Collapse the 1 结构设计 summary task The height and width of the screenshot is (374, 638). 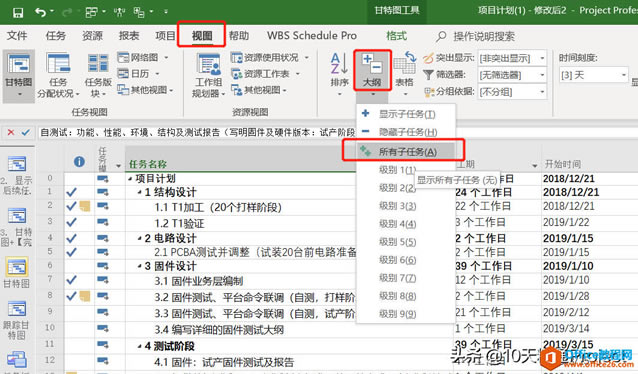pos(139,192)
